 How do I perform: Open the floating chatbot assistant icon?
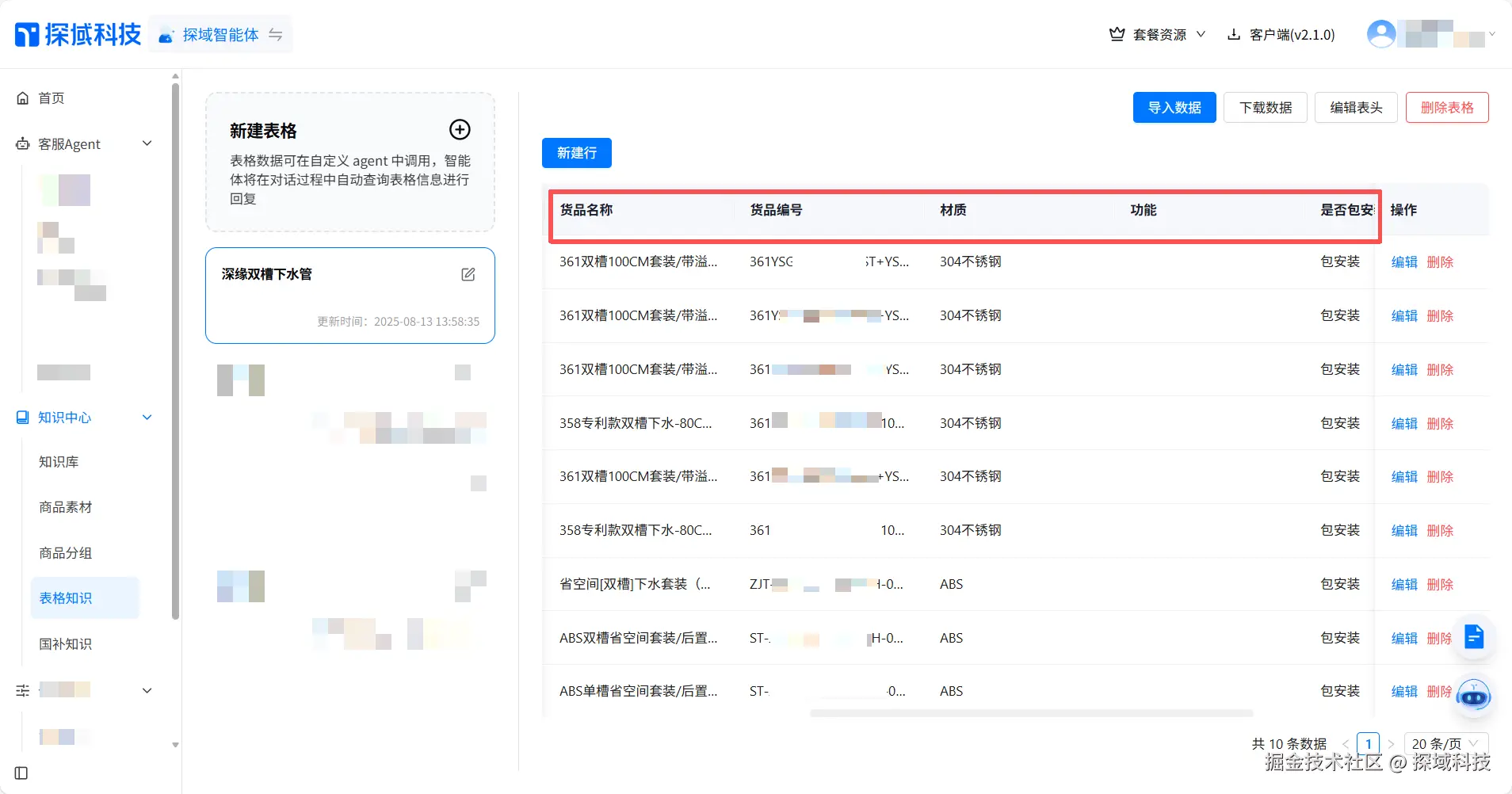tap(1473, 697)
